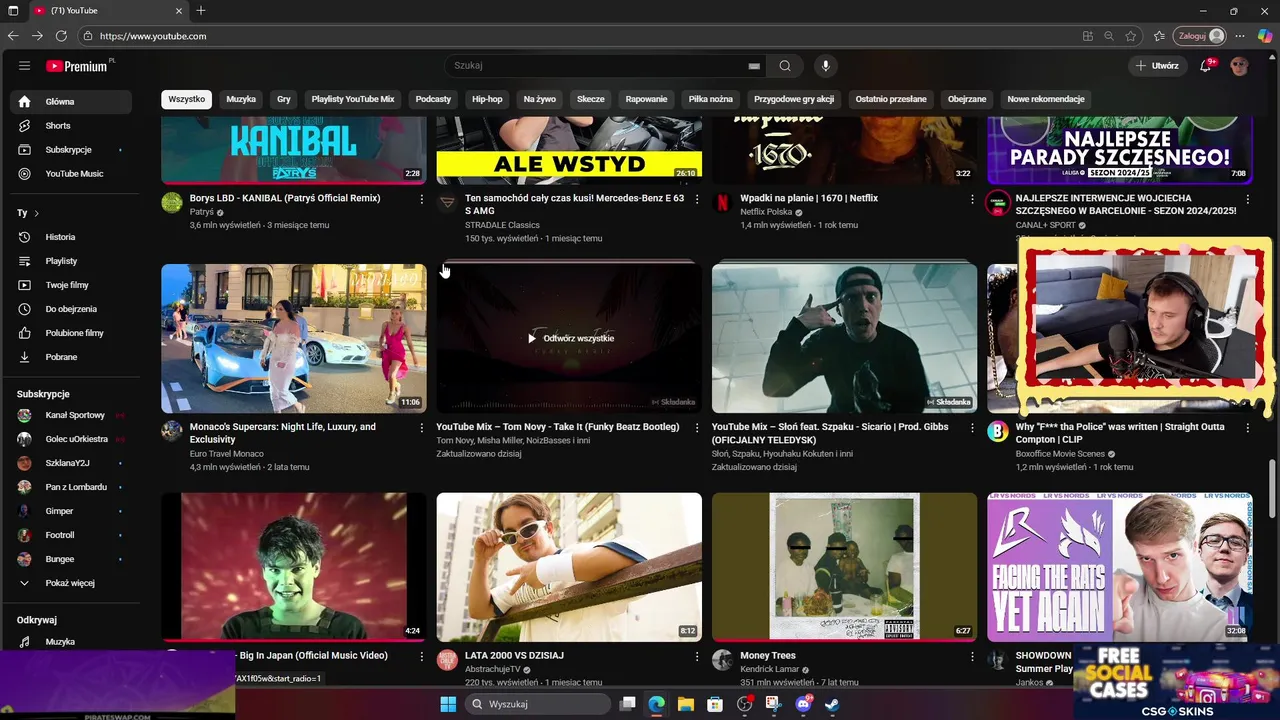Open Steam from taskbar

[x=832, y=704]
